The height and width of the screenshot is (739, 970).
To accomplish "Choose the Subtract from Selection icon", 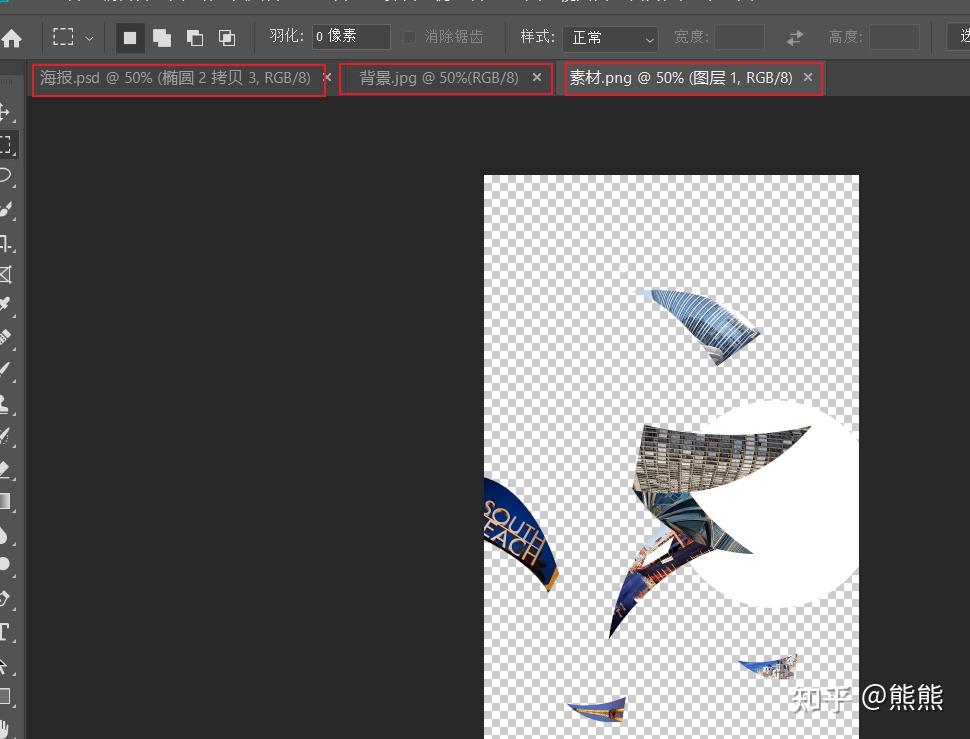I will (195, 38).
